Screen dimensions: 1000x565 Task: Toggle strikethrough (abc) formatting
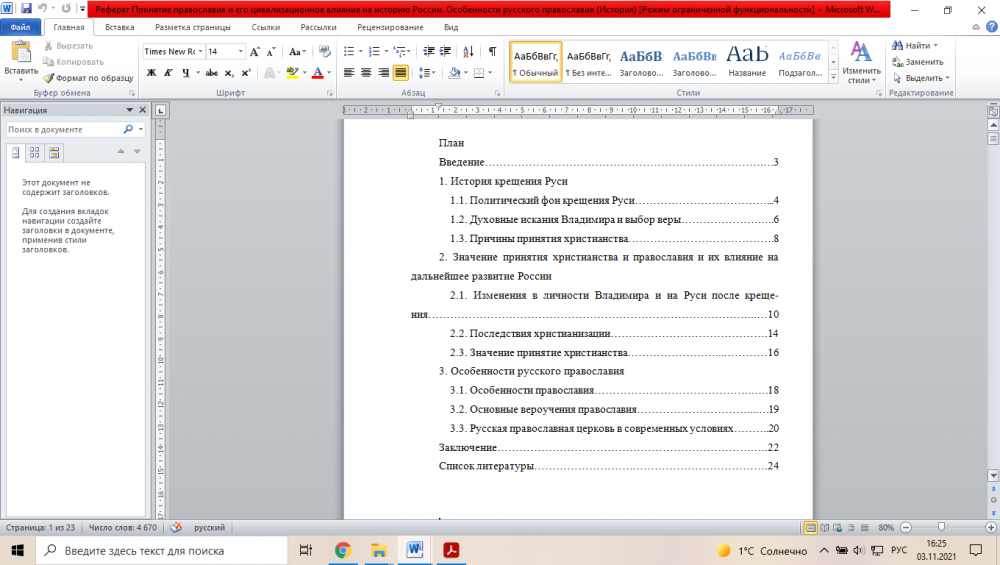tap(211, 73)
